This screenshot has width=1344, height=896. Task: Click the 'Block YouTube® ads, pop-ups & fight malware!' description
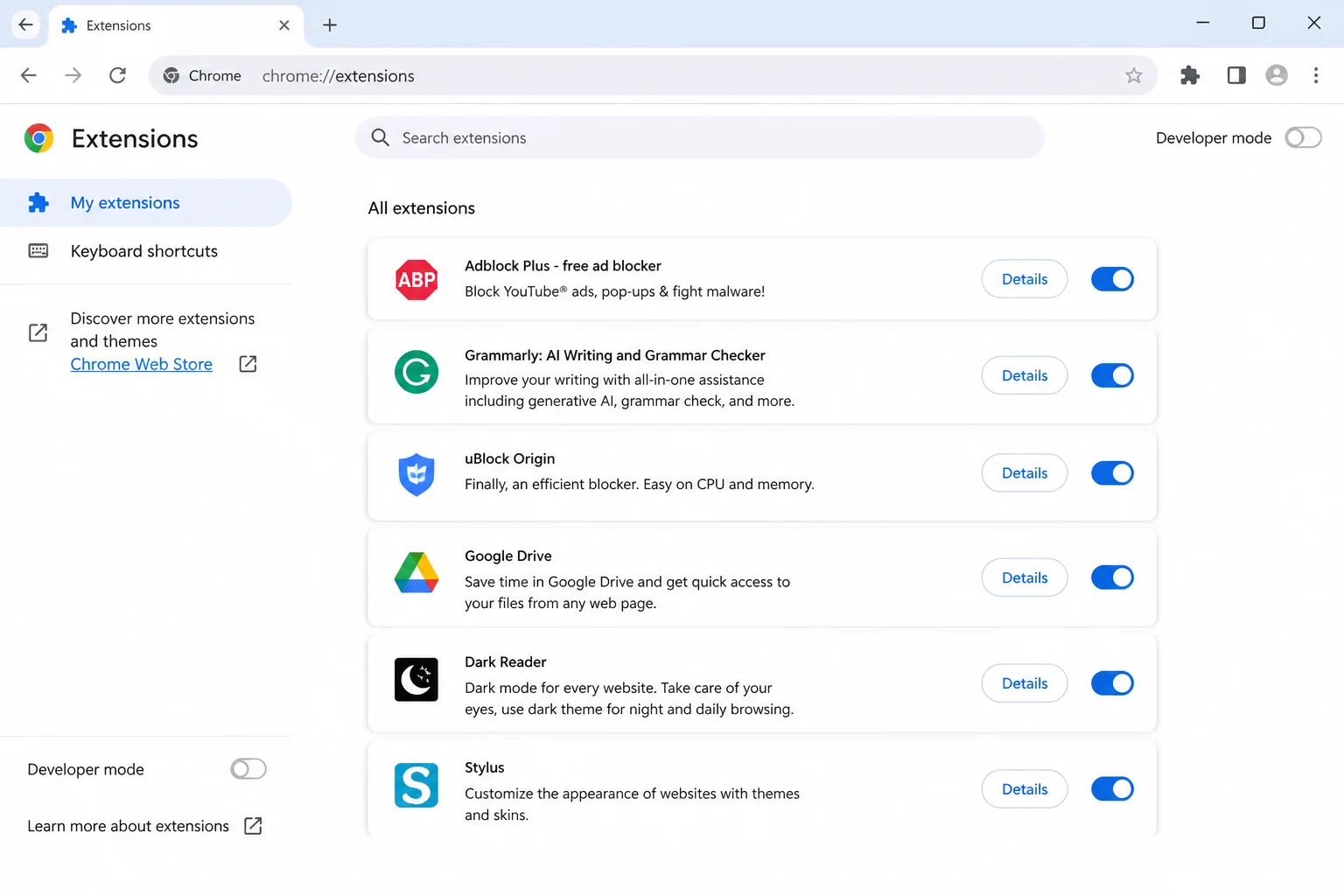click(x=615, y=291)
